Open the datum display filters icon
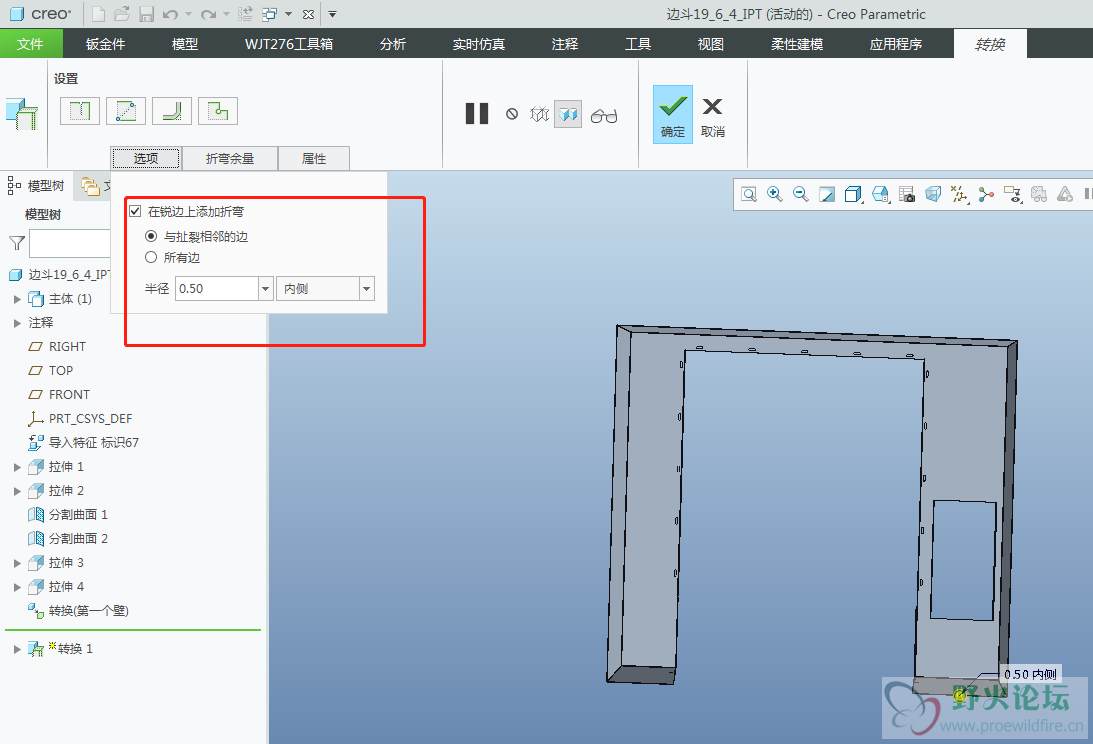Viewport: 1093px width, 744px height. click(x=959, y=194)
